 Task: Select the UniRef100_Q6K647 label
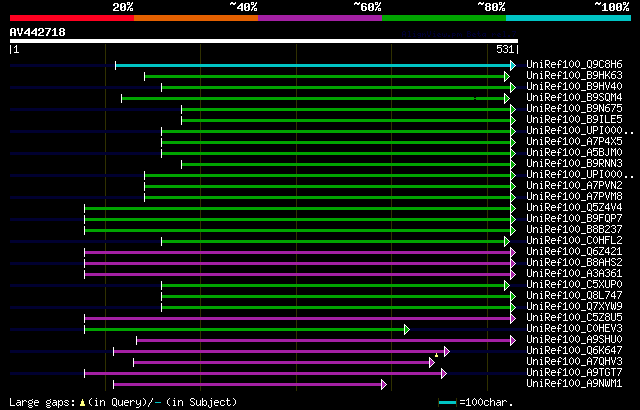574,351
